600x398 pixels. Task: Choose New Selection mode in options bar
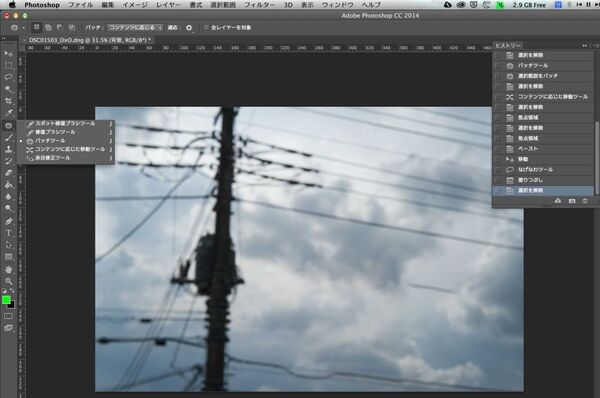[36, 27]
